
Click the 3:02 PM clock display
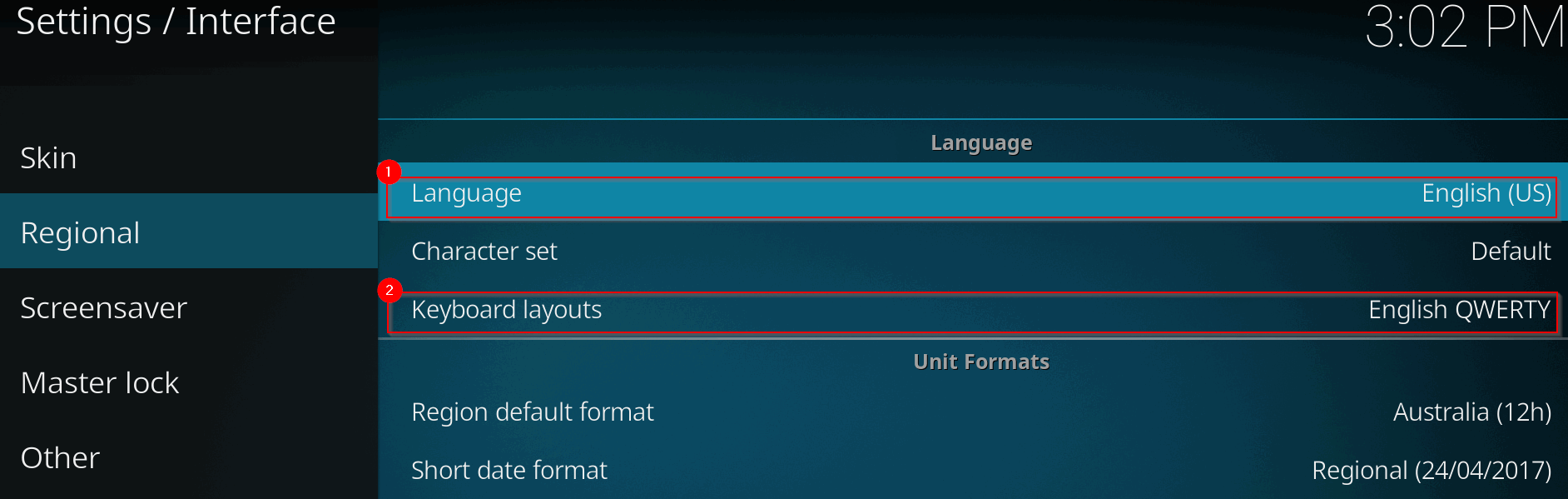(1464, 27)
